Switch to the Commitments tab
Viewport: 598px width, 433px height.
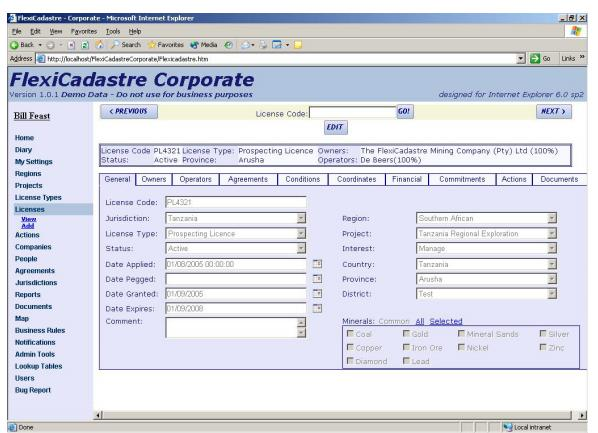(x=462, y=179)
